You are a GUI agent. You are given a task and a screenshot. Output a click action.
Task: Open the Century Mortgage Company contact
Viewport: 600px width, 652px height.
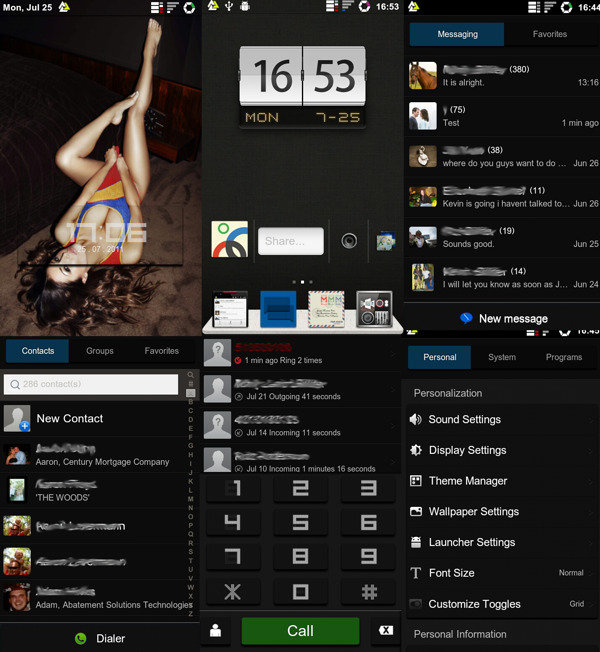pos(94,454)
